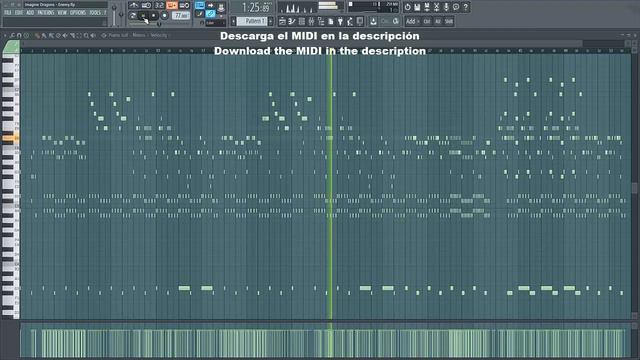Image resolution: width=640 pixels, height=360 pixels.
Task: Toggle the blue link grouping button
Action: pyautogui.click(x=211, y=15)
